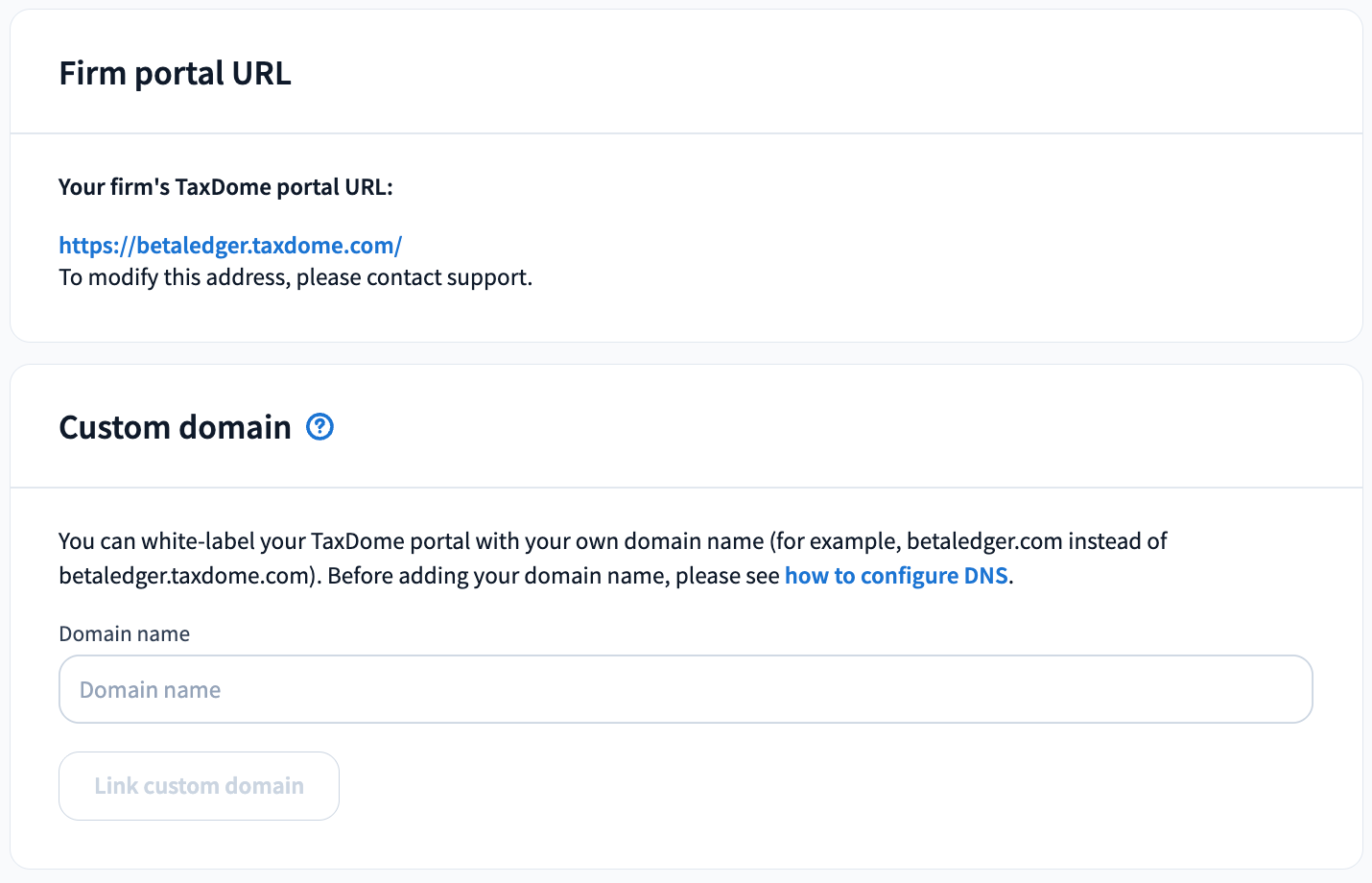Click the white-label description paragraph's first line

tap(612, 540)
